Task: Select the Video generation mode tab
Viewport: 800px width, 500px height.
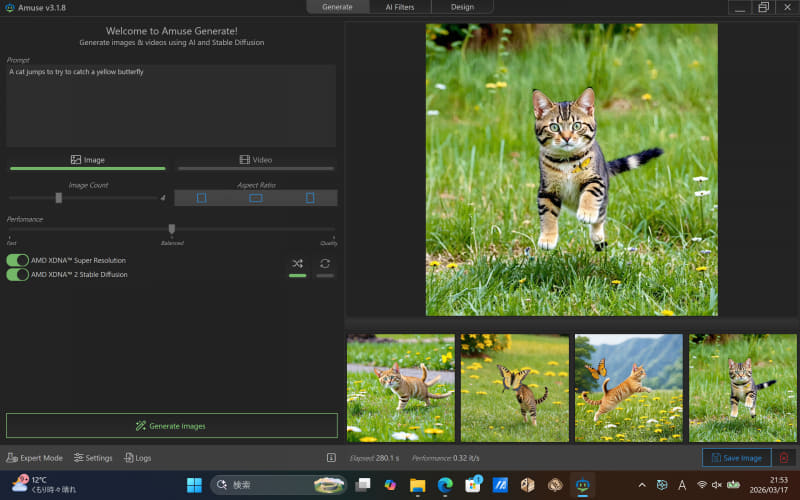Action: pyautogui.click(x=256, y=161)
